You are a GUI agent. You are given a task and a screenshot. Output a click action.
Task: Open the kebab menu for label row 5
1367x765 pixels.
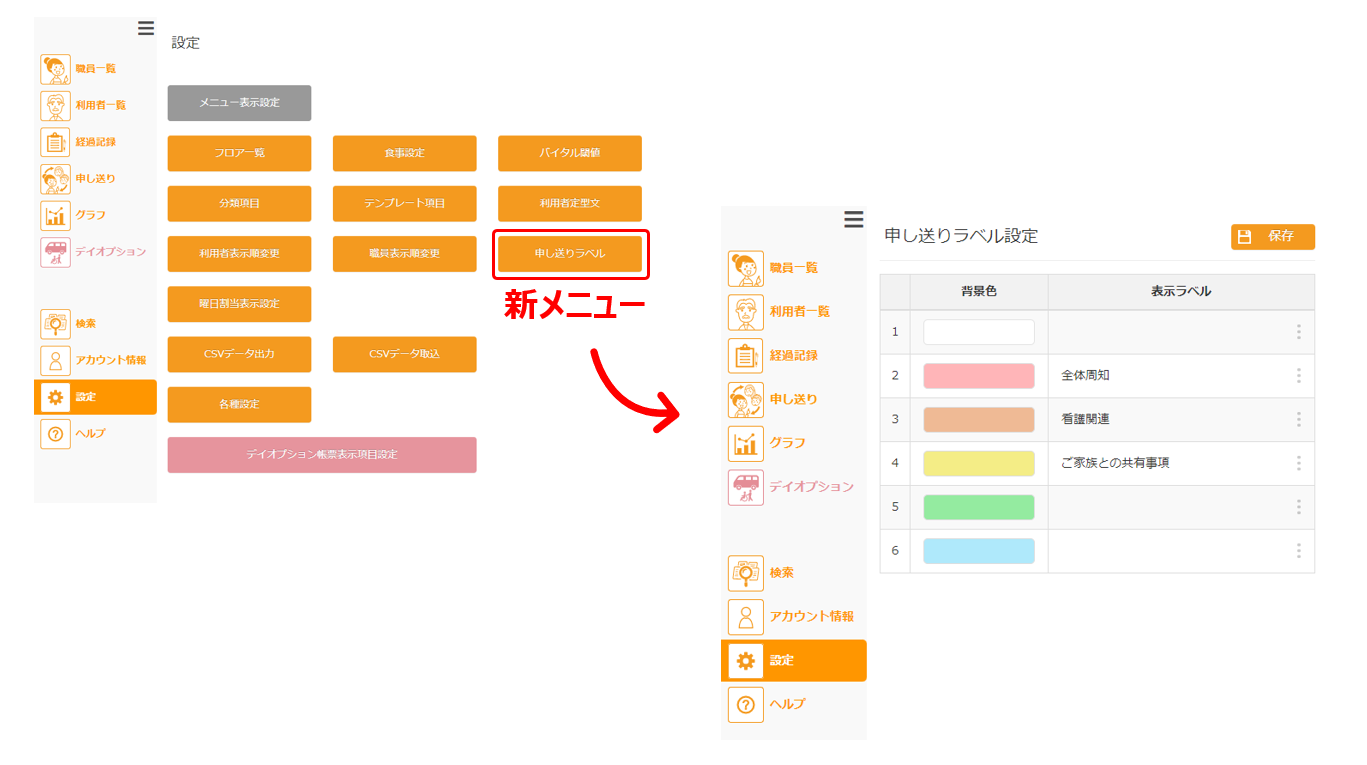point(1298,507)
